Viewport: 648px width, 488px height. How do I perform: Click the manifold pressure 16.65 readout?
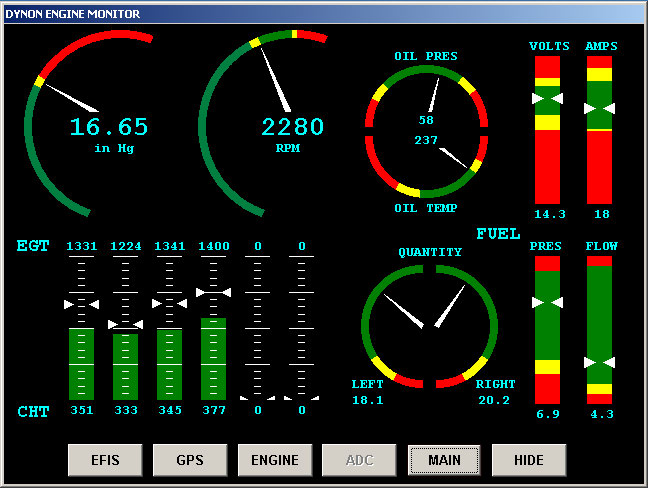click(109, 127)
